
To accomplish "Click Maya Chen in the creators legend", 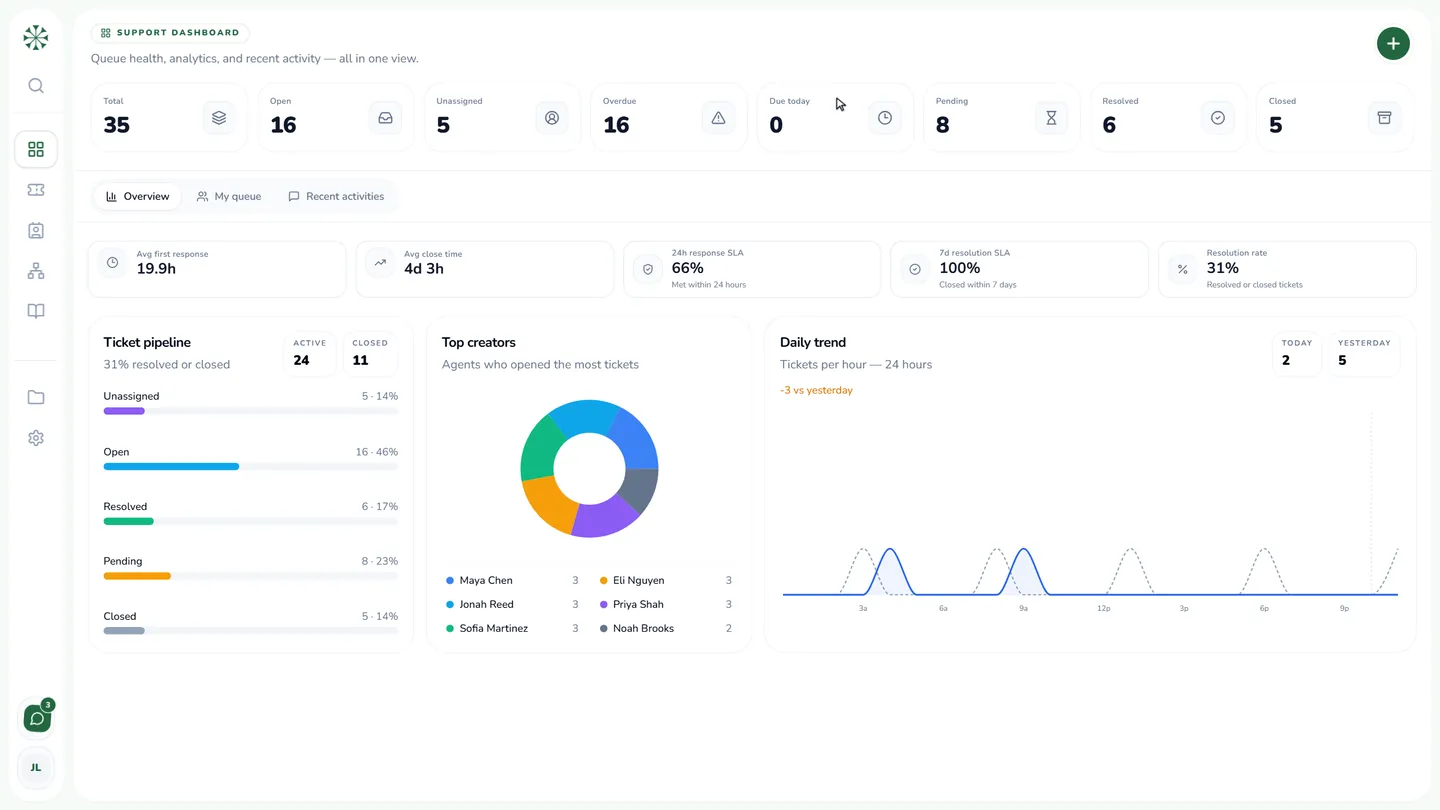I will [512, 581].
